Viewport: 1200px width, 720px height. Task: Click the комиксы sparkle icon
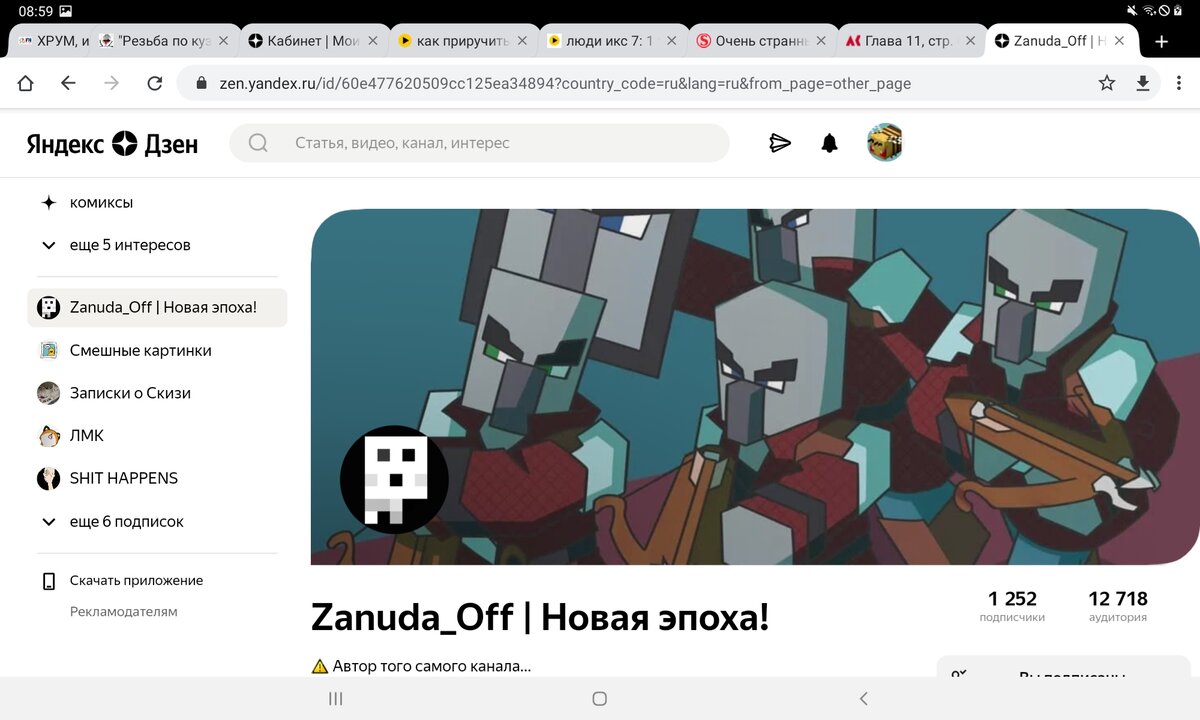pyautogui.click(x=48, y=203)
